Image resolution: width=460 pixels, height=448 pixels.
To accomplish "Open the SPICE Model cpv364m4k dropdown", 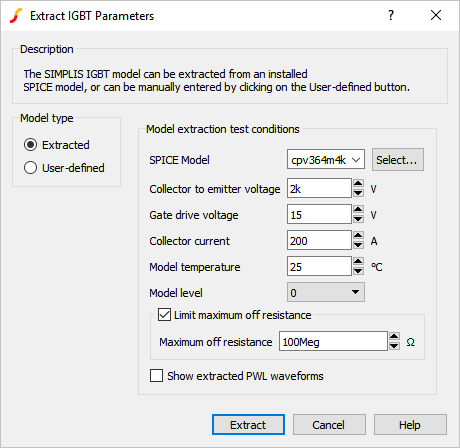I will click(x=326, y=160).
